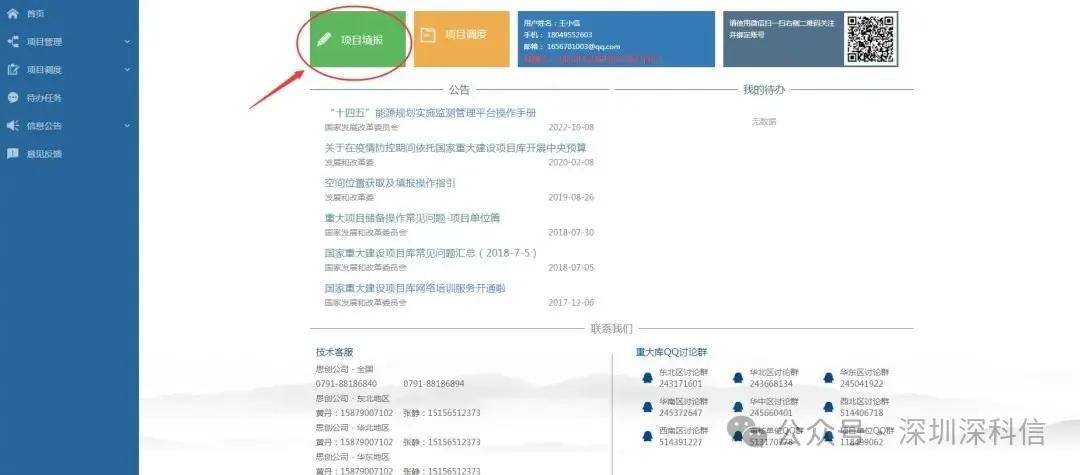Click the 待办任务 chat bubble icon
The image size is (1080, 475).
[x=12, y=98]
